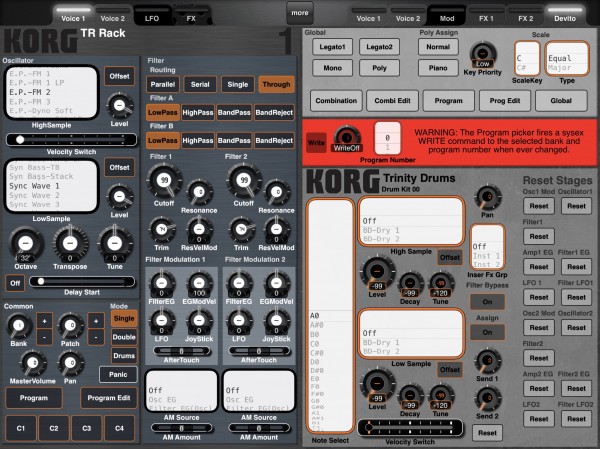600x449 pixels.
Task: Adjust Filter 1 Cutoff knob
Action: click(x=164, y=180)
